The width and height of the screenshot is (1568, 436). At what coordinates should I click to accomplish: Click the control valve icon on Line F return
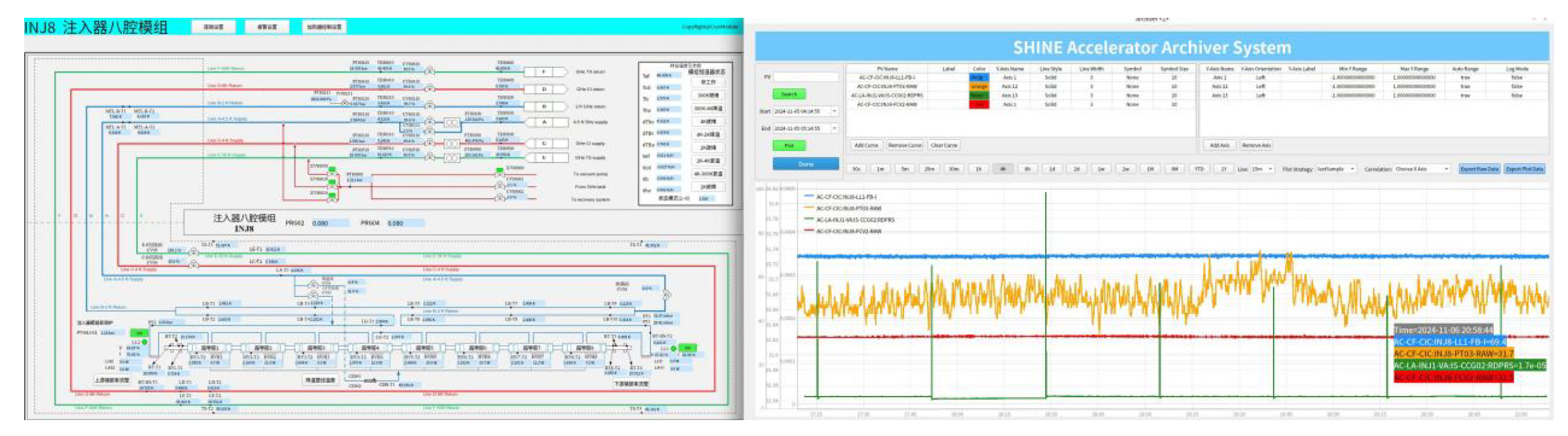click(430, 70)
